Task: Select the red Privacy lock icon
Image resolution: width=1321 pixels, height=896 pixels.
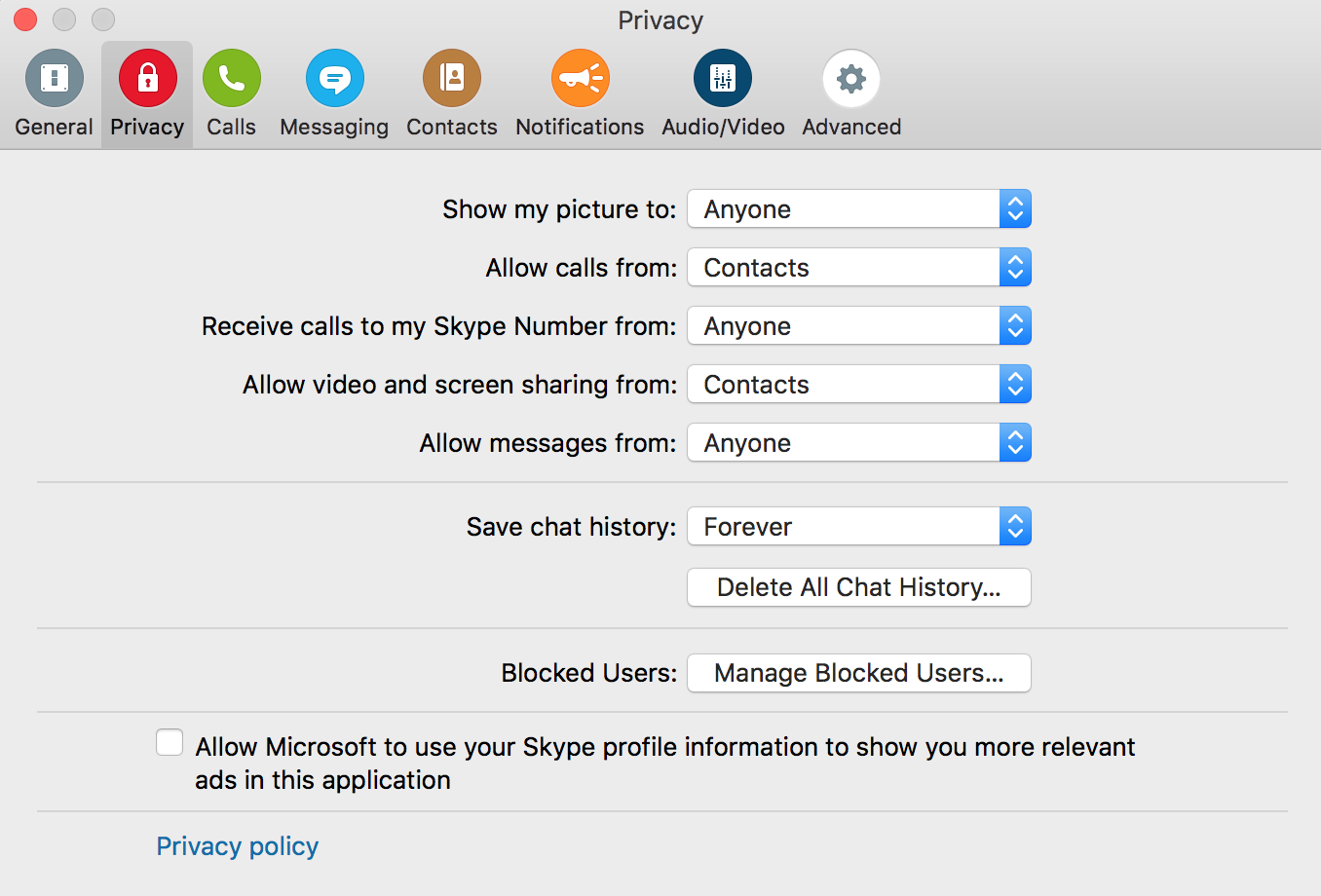Action: [147, 79]
